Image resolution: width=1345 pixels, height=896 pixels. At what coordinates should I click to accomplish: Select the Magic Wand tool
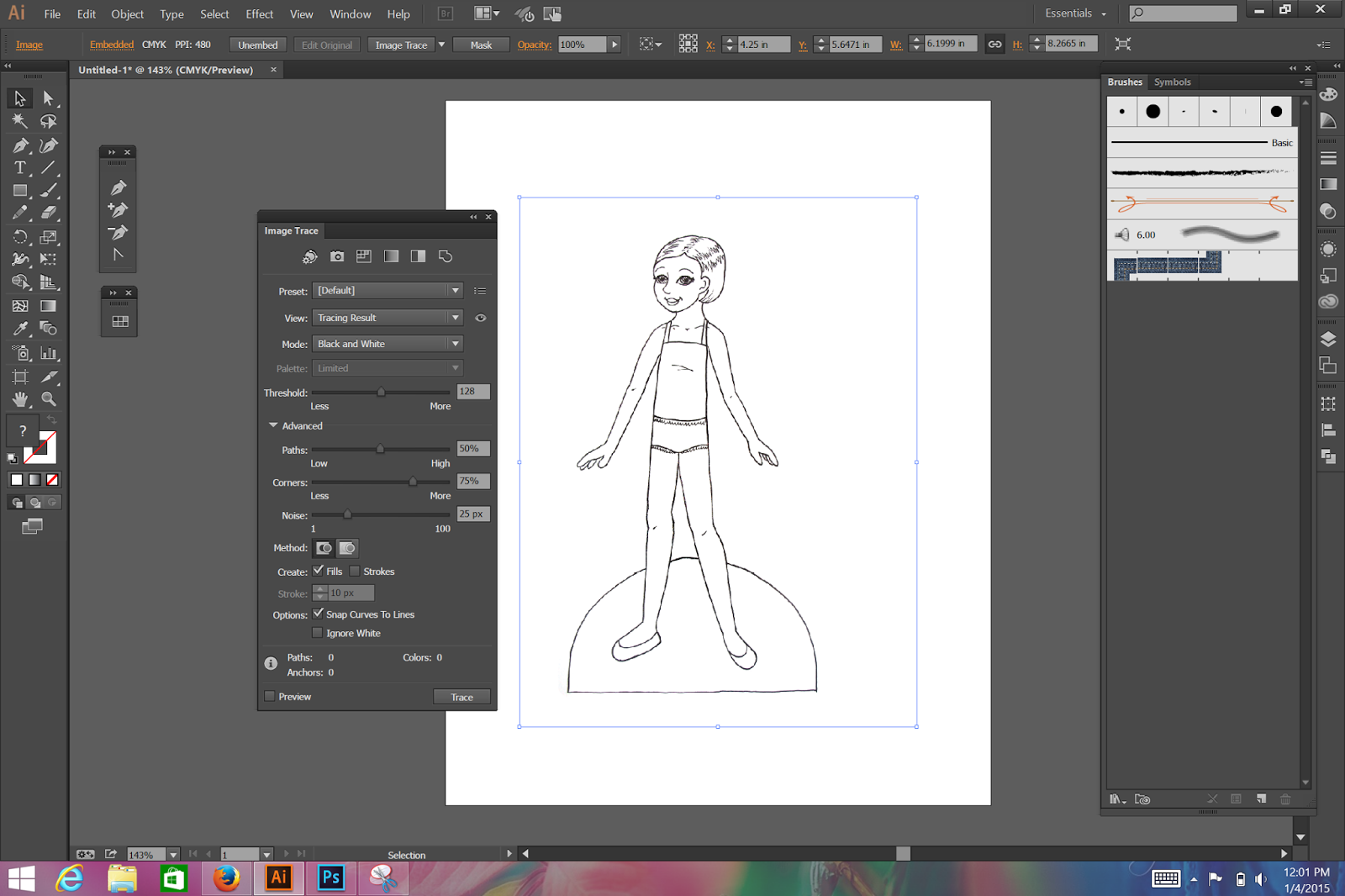pyautogui.click(x=20, y=122)
